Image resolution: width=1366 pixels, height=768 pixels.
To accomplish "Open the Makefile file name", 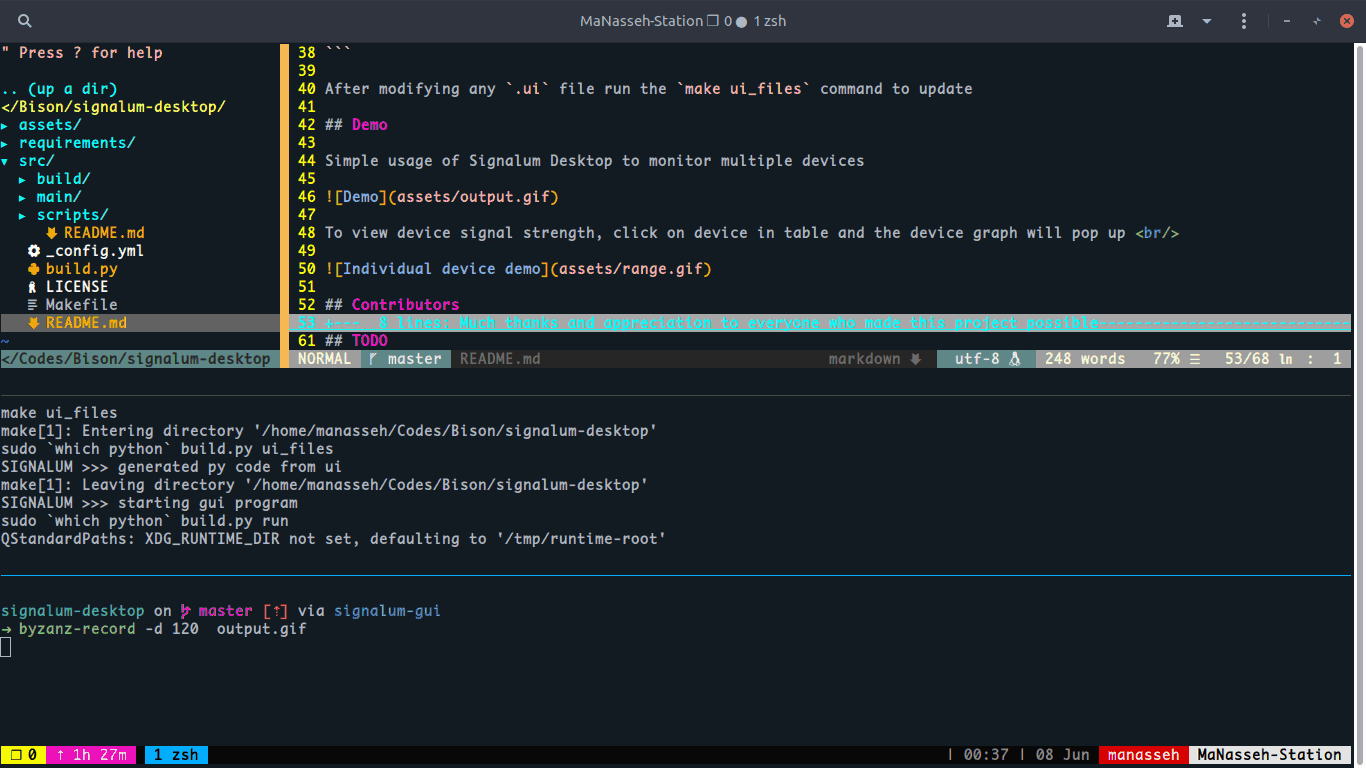I will click(82, 305).
